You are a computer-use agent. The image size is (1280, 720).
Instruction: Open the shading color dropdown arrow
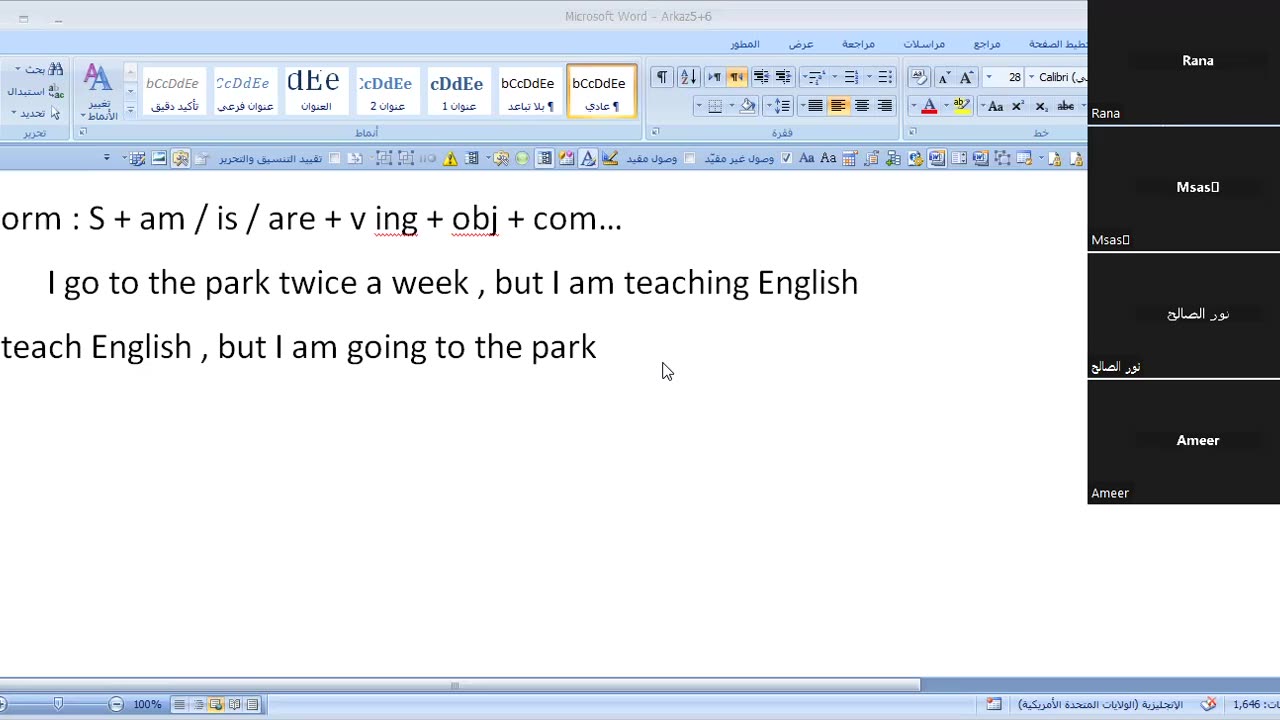732,106
